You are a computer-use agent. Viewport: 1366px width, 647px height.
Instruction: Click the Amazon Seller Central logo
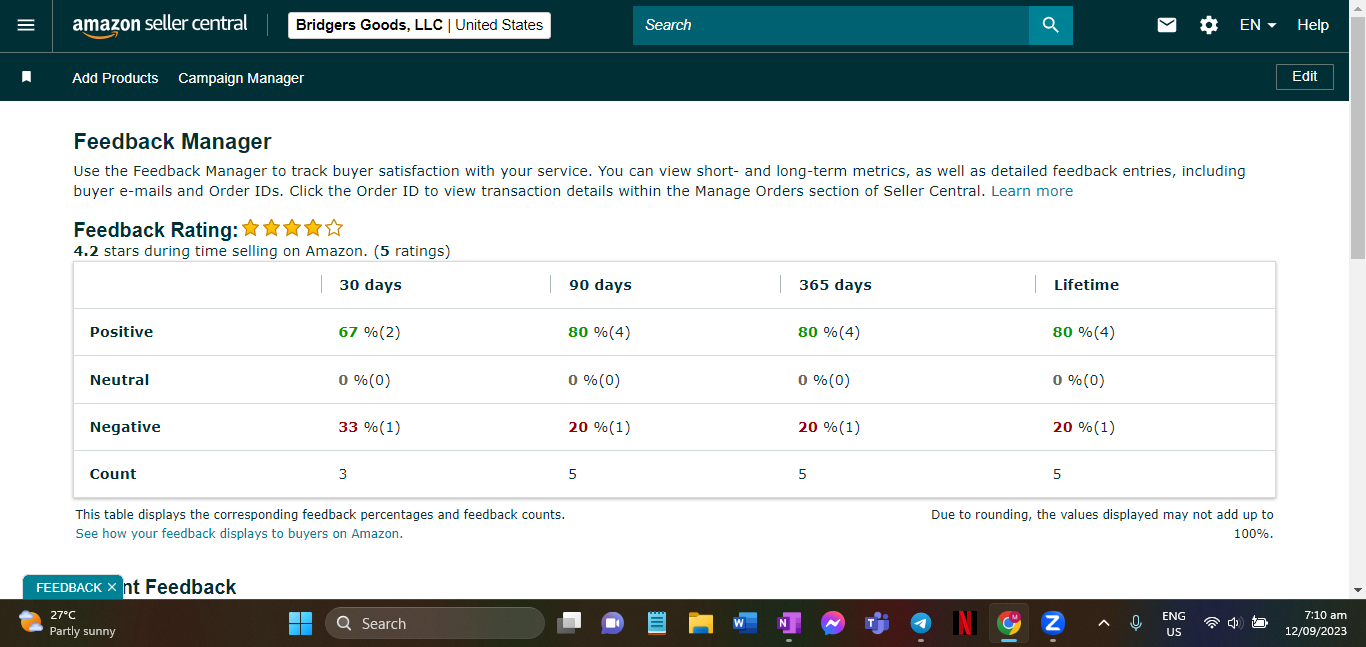160,25
